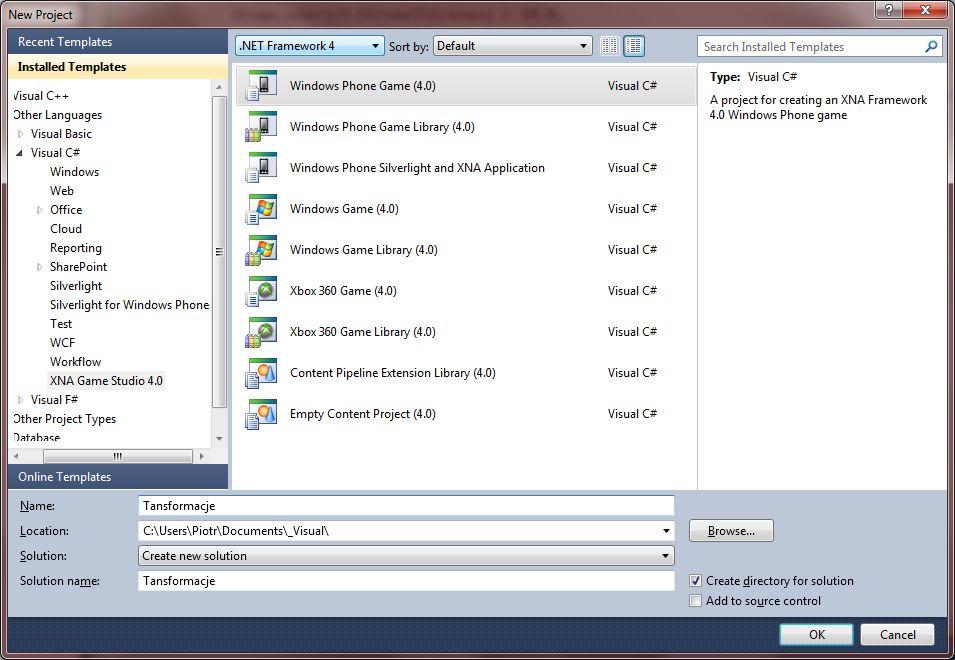Select the Silverlight tree item
This screenshot has height=660, width=955.
pyautogui.click(x=76, y=286)
